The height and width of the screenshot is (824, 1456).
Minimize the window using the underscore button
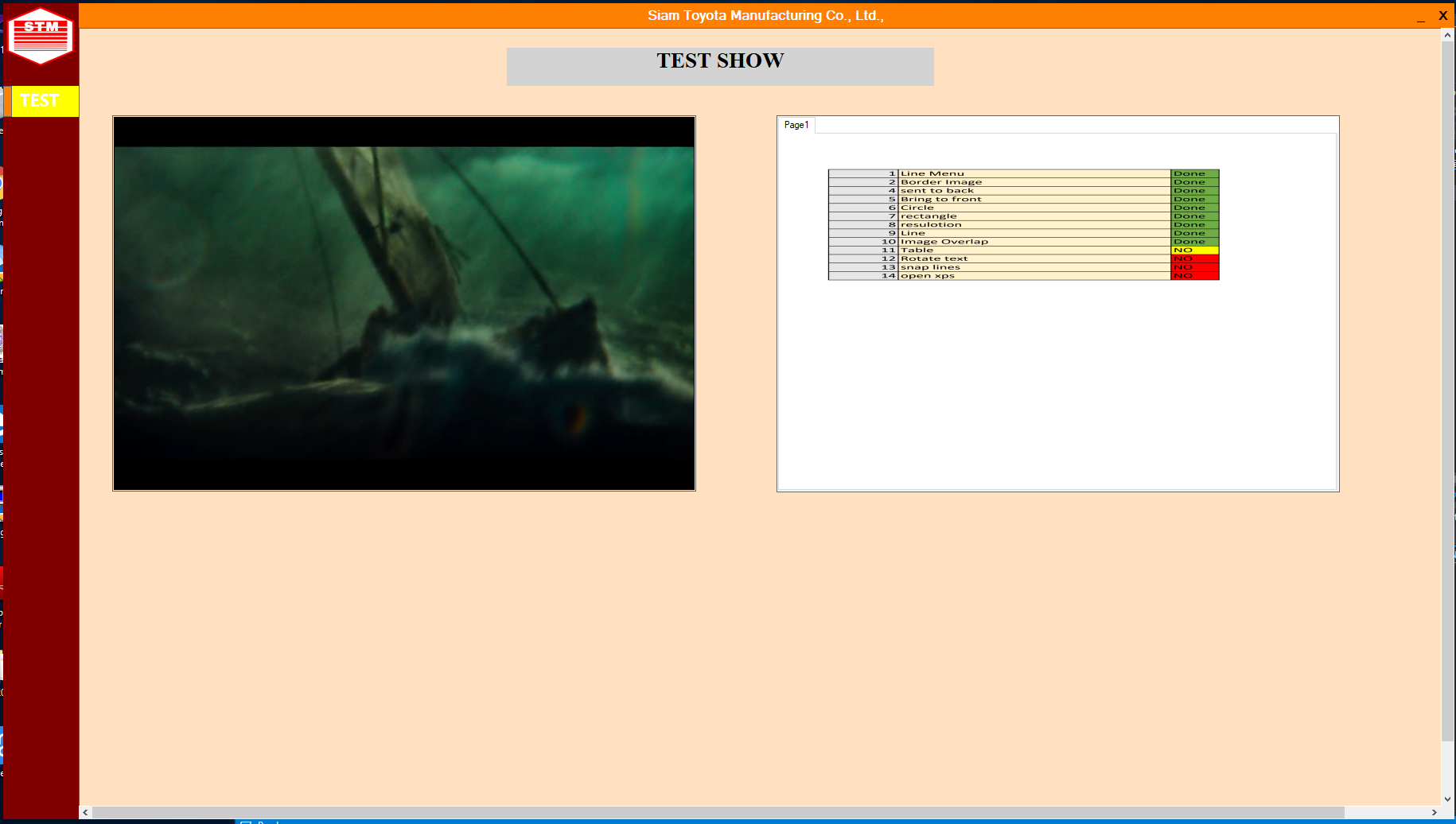1420,16
